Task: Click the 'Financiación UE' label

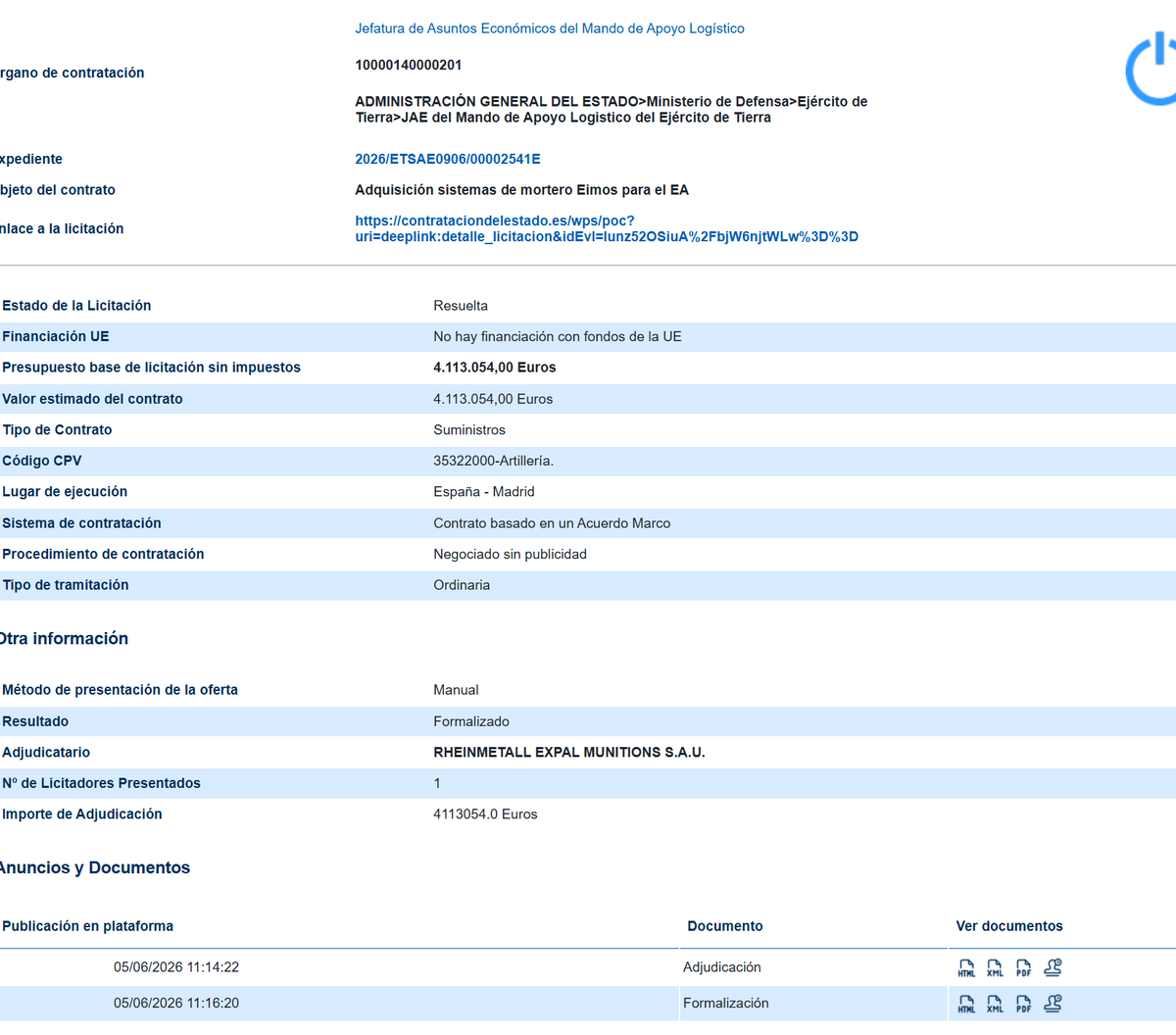Action: coord(56,336)
